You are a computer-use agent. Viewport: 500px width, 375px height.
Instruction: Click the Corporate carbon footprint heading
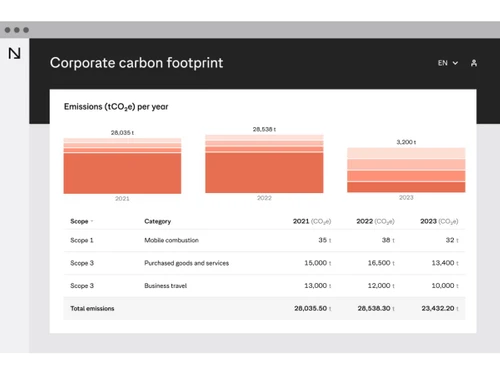(136, 63)
